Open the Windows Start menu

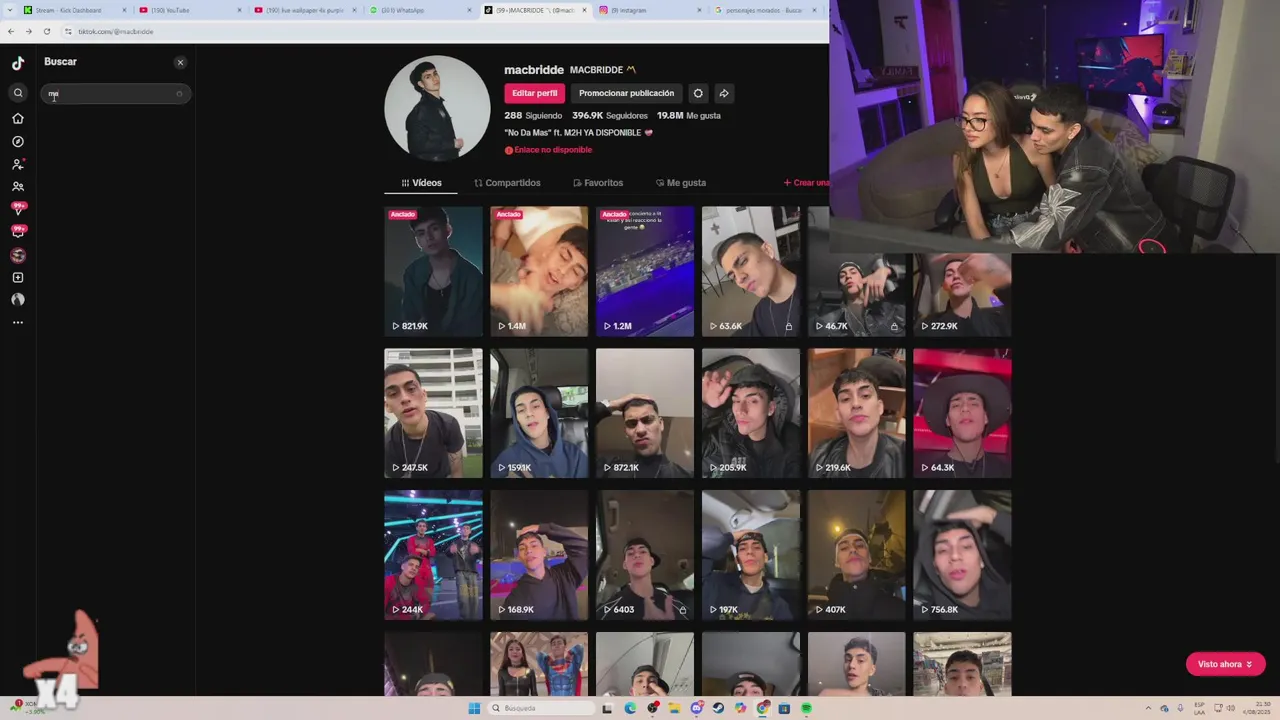tap(474, 708)
